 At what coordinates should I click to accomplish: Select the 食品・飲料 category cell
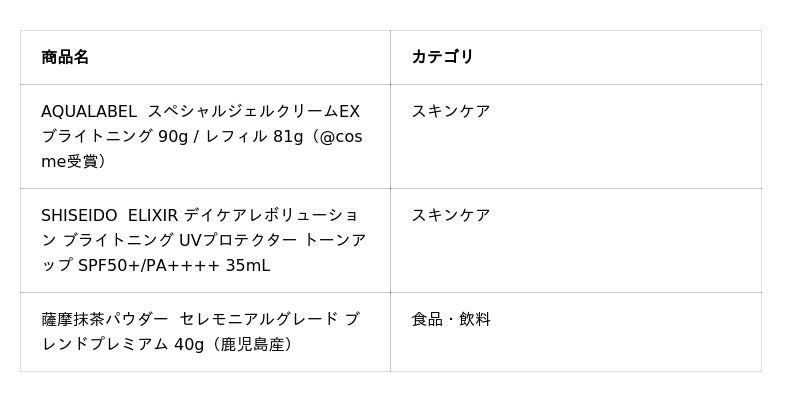[451, 319]
